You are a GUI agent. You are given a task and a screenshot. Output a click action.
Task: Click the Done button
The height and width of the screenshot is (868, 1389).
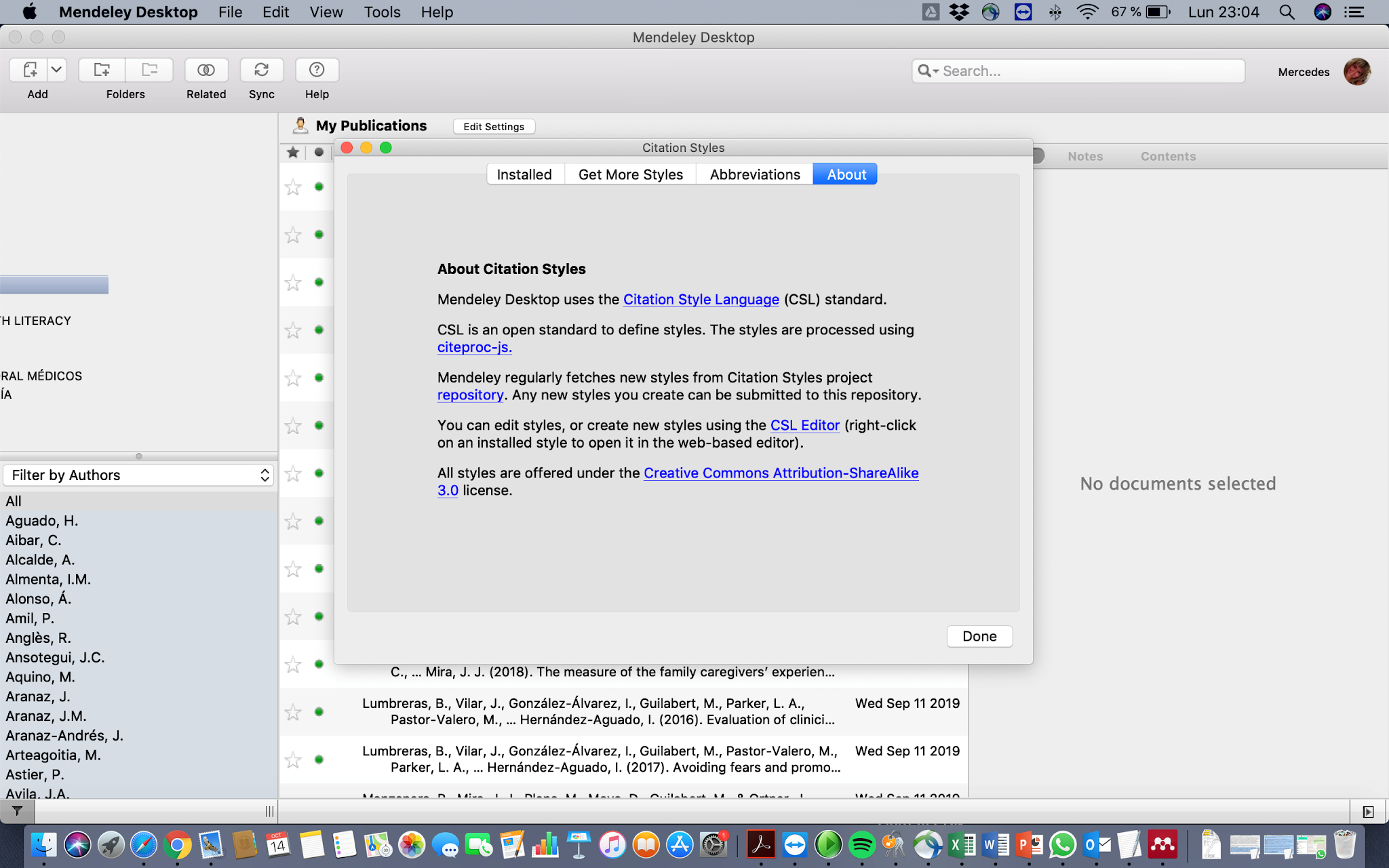979,636
